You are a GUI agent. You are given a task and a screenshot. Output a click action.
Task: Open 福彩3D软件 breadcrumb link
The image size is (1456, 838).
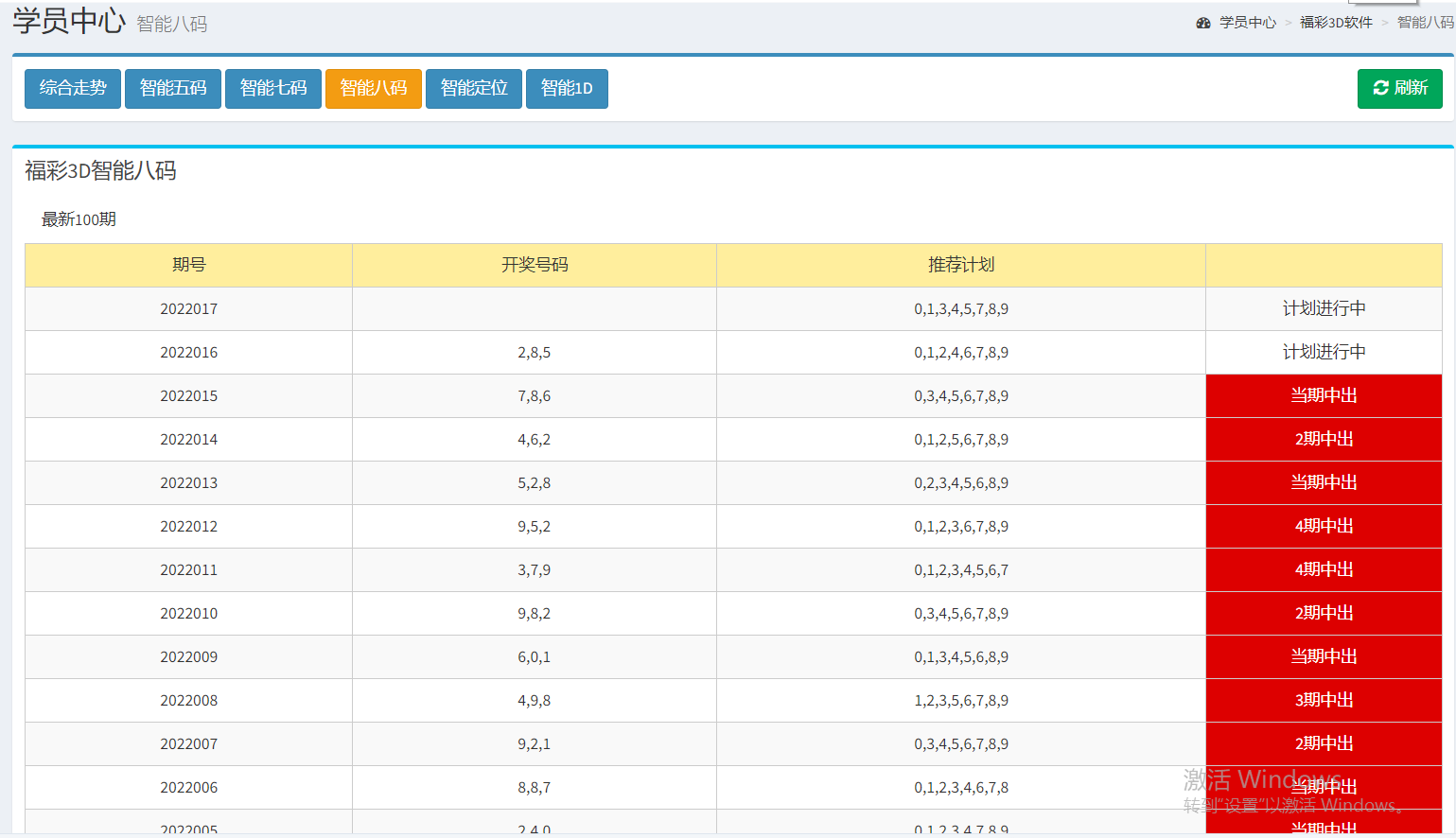click(1336, 23)
